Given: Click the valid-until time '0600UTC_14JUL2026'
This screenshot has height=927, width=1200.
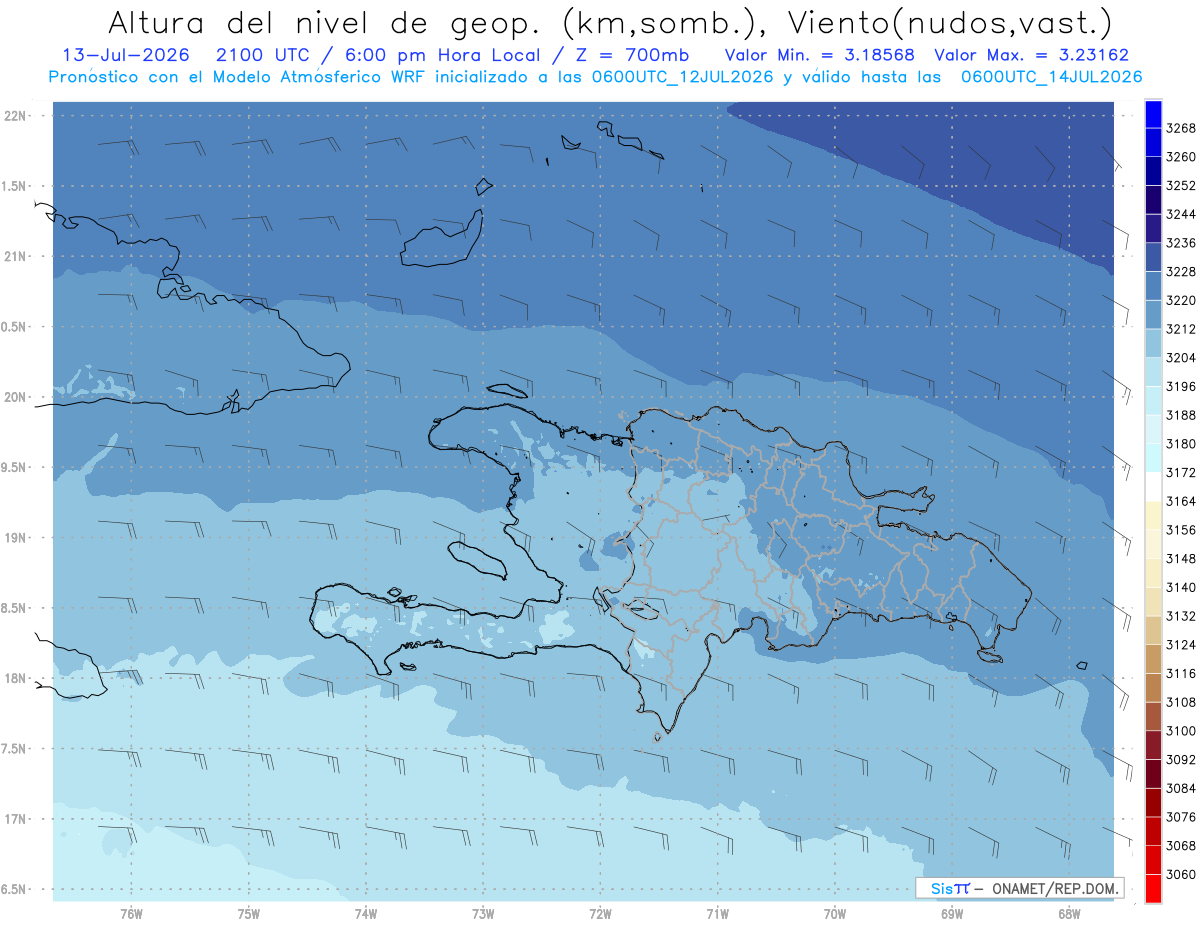Looking at the screenshot, I should tap(1052, 77).
